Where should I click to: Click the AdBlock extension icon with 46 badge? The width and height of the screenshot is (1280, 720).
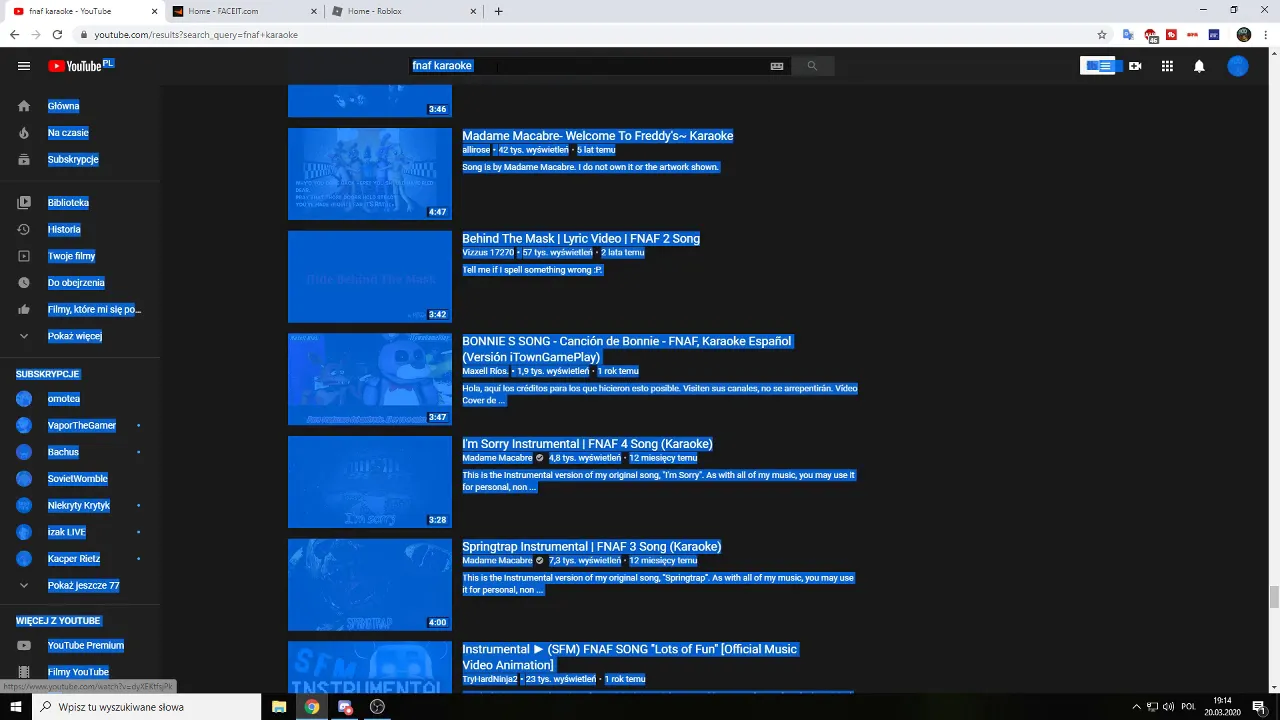(x=1151, y=35)
